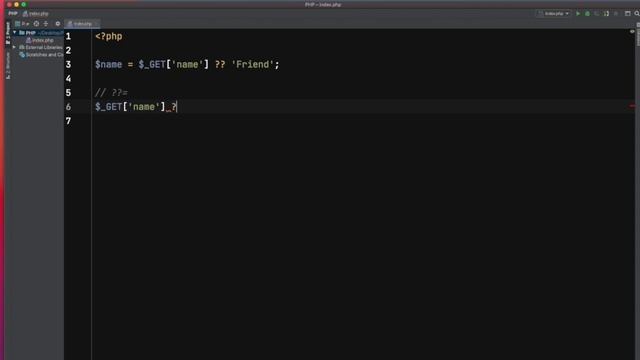Click the ?? operator on line 3
640x360 pixels.
220,64
